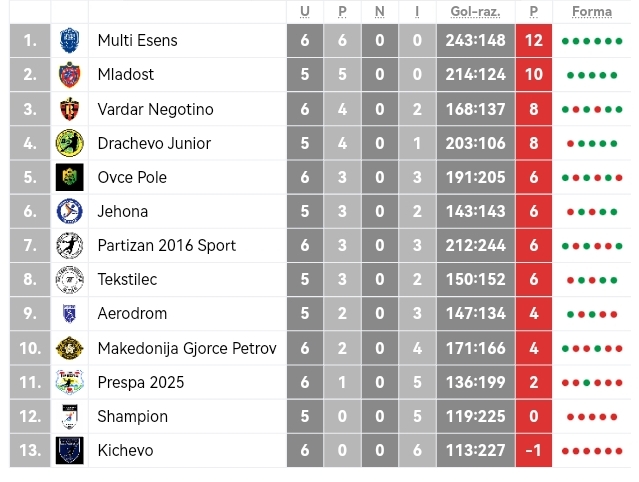Screen dimensions: 639x482
Task: Click the Multi Esens club logo
Action: [x=69, y=41]
